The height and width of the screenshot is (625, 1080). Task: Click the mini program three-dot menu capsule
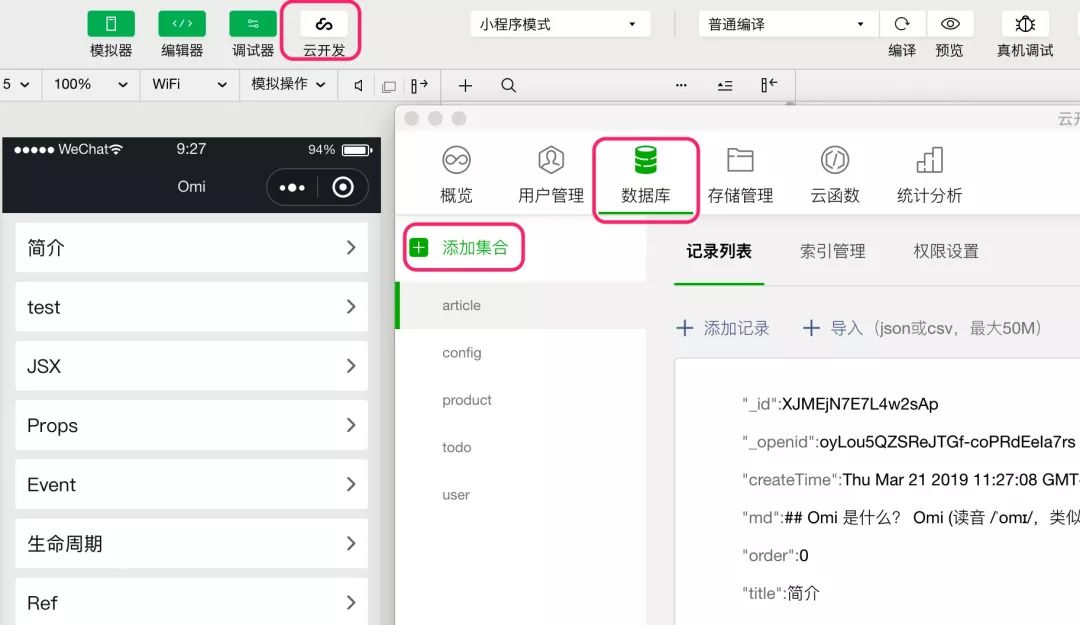292,187
